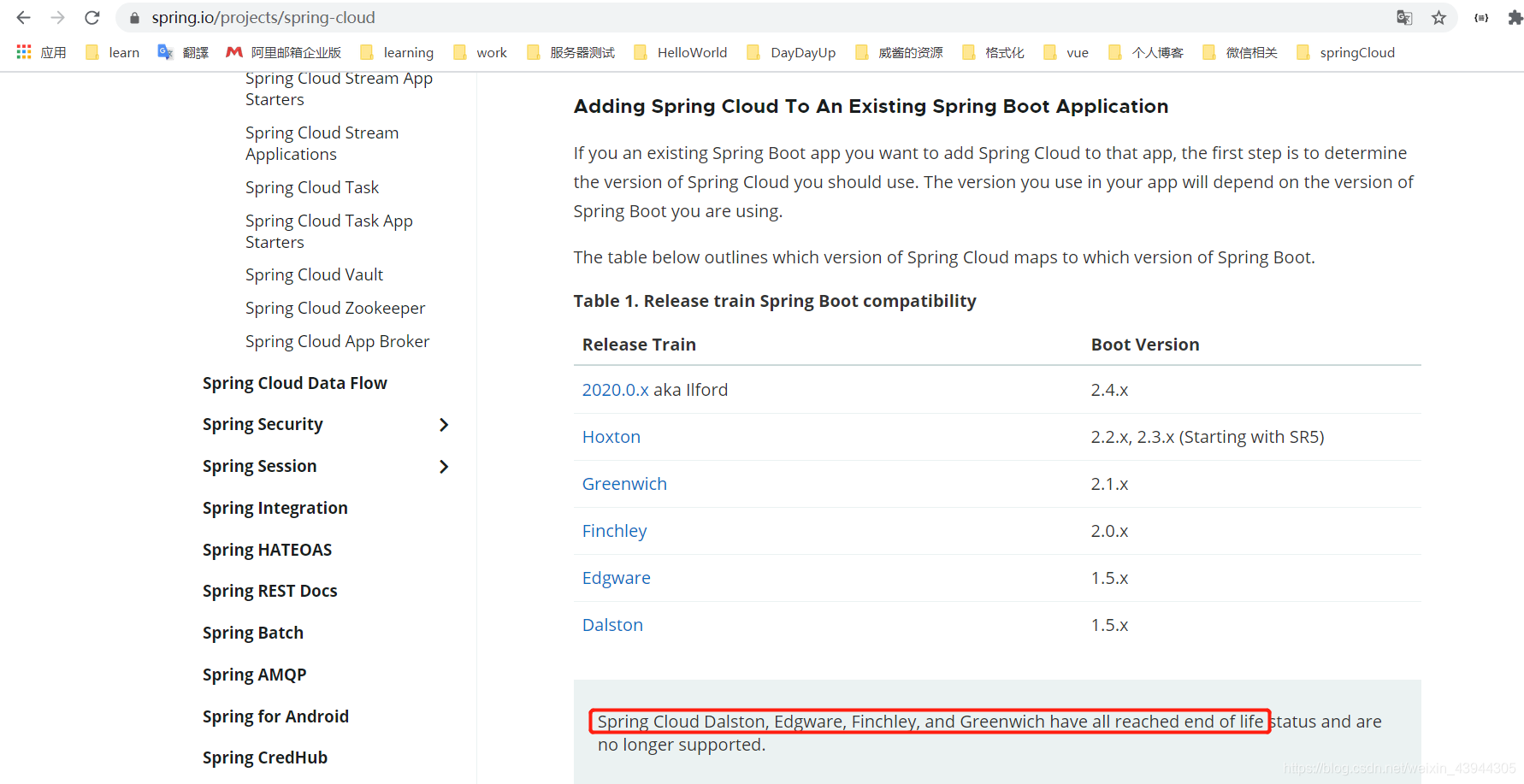Viewport: 1524px width, 784px height.
Task: Open the vue bookmark folder
Action: pos(1066,52)
